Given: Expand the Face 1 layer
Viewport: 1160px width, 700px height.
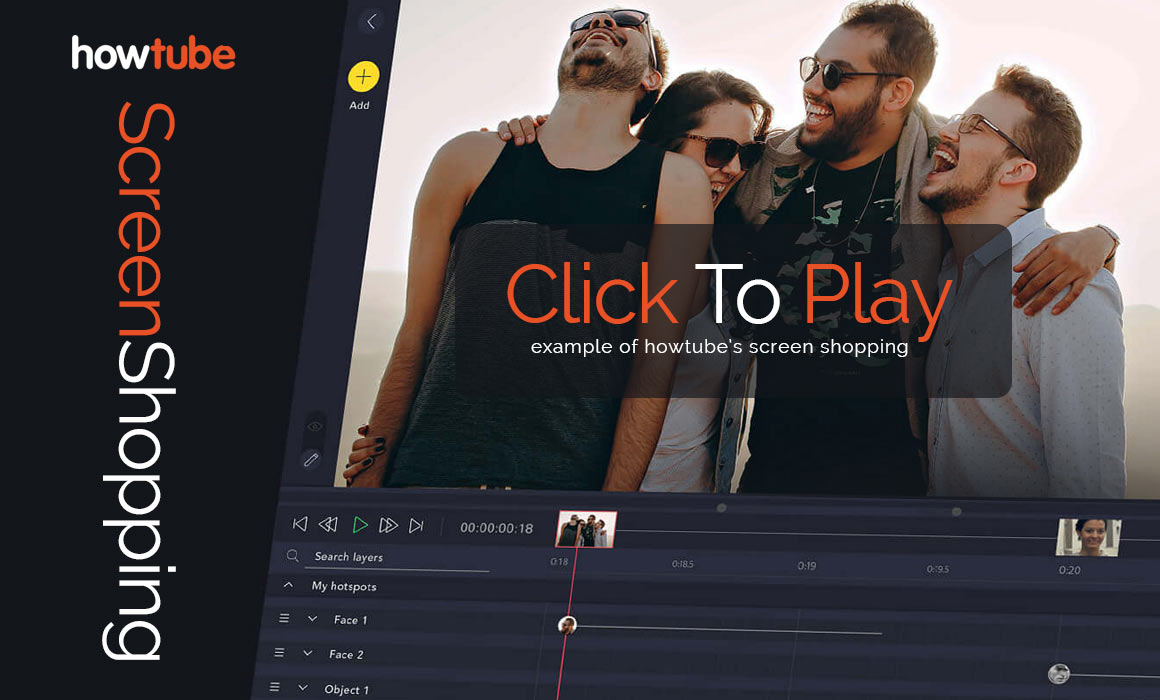Looking at the screenshot, I should (x=312, y=620).
